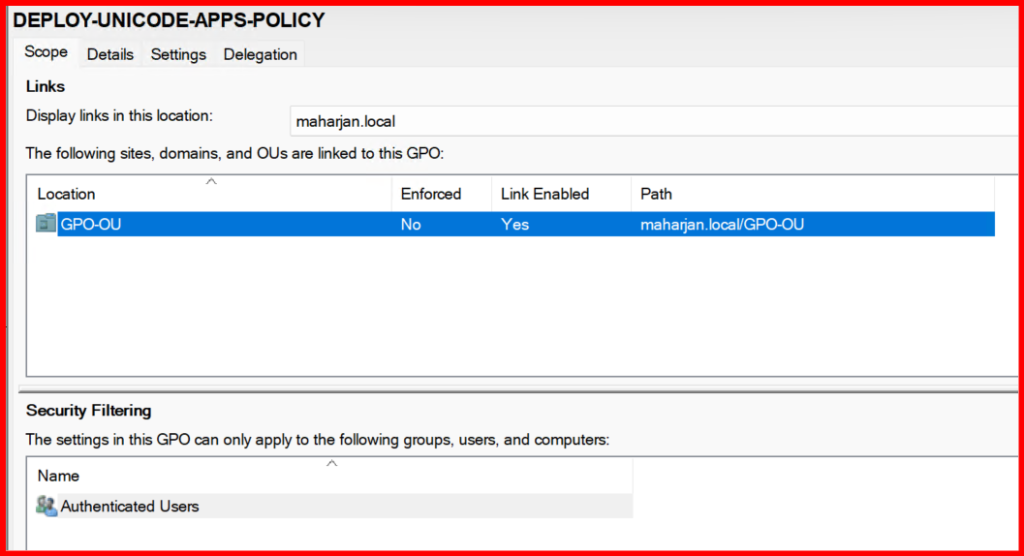The width and height of the screenshot is (1024, 556).
Task: Click the Enforced value No in GPO-OU row
Action: coord(411,224)
